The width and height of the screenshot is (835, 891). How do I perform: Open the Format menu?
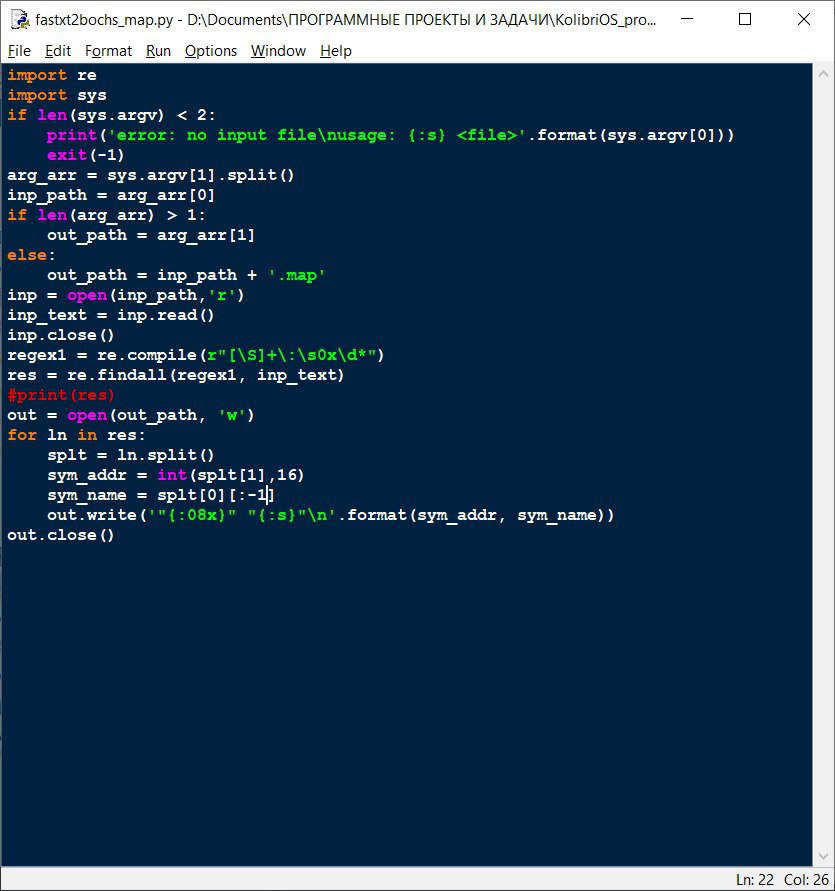pos(108,51)
